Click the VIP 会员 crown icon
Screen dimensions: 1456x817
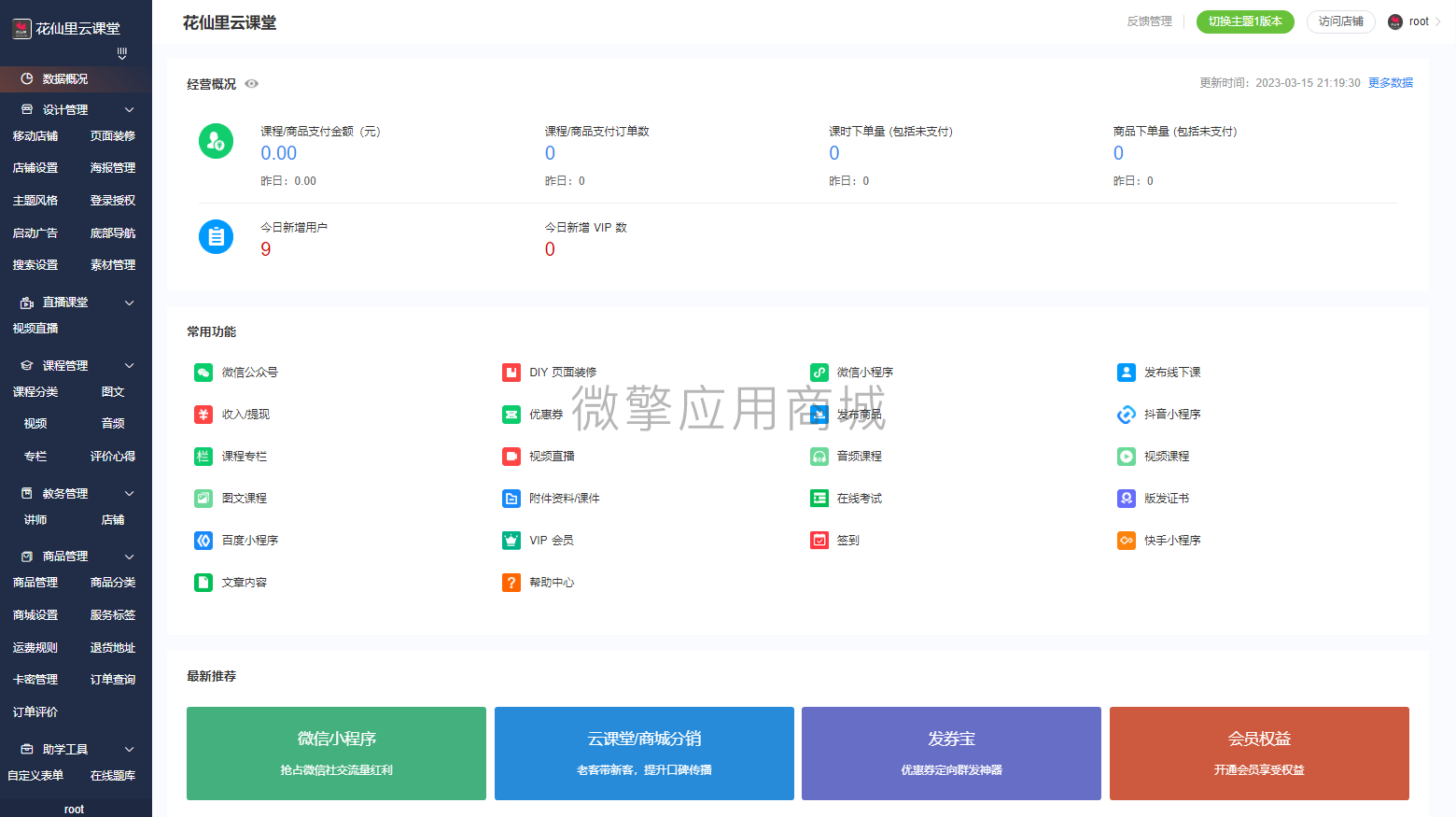(x=511, y=541)
